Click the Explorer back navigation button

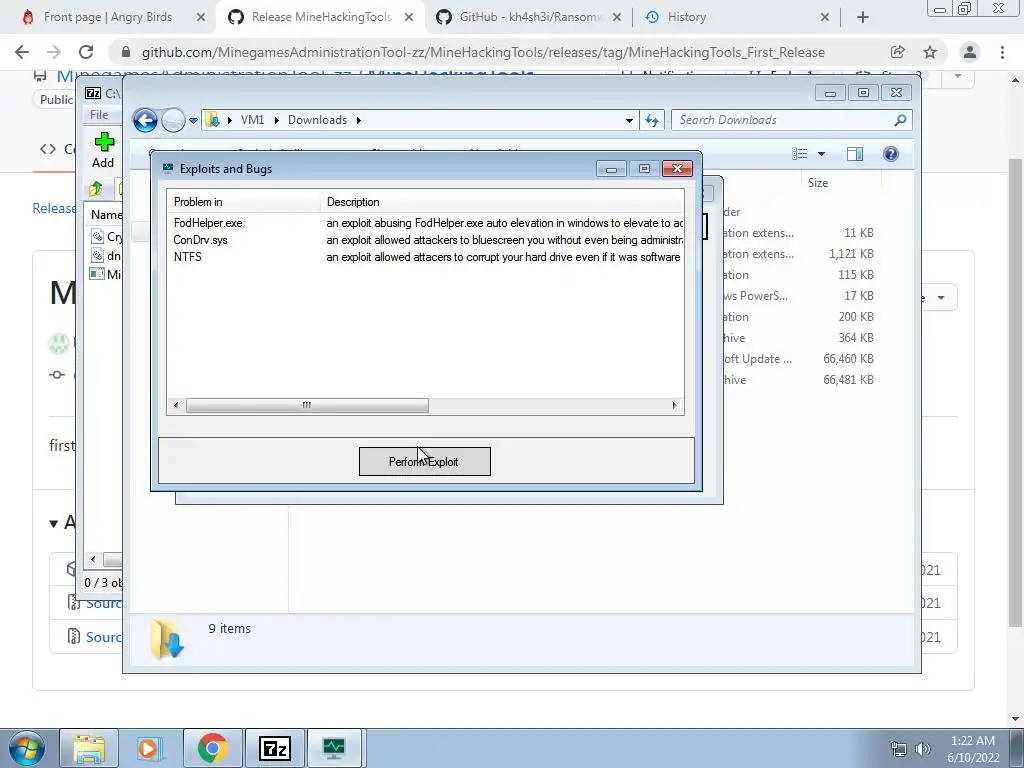coord(145,120)
